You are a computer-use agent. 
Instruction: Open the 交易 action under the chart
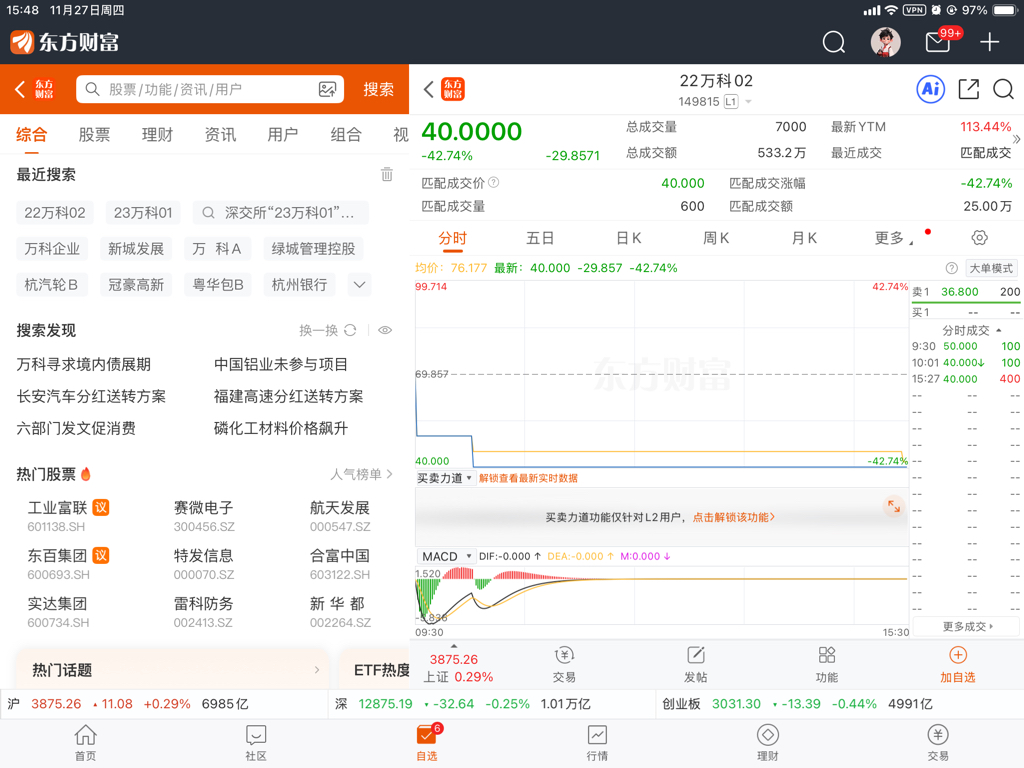coord(564,665)
